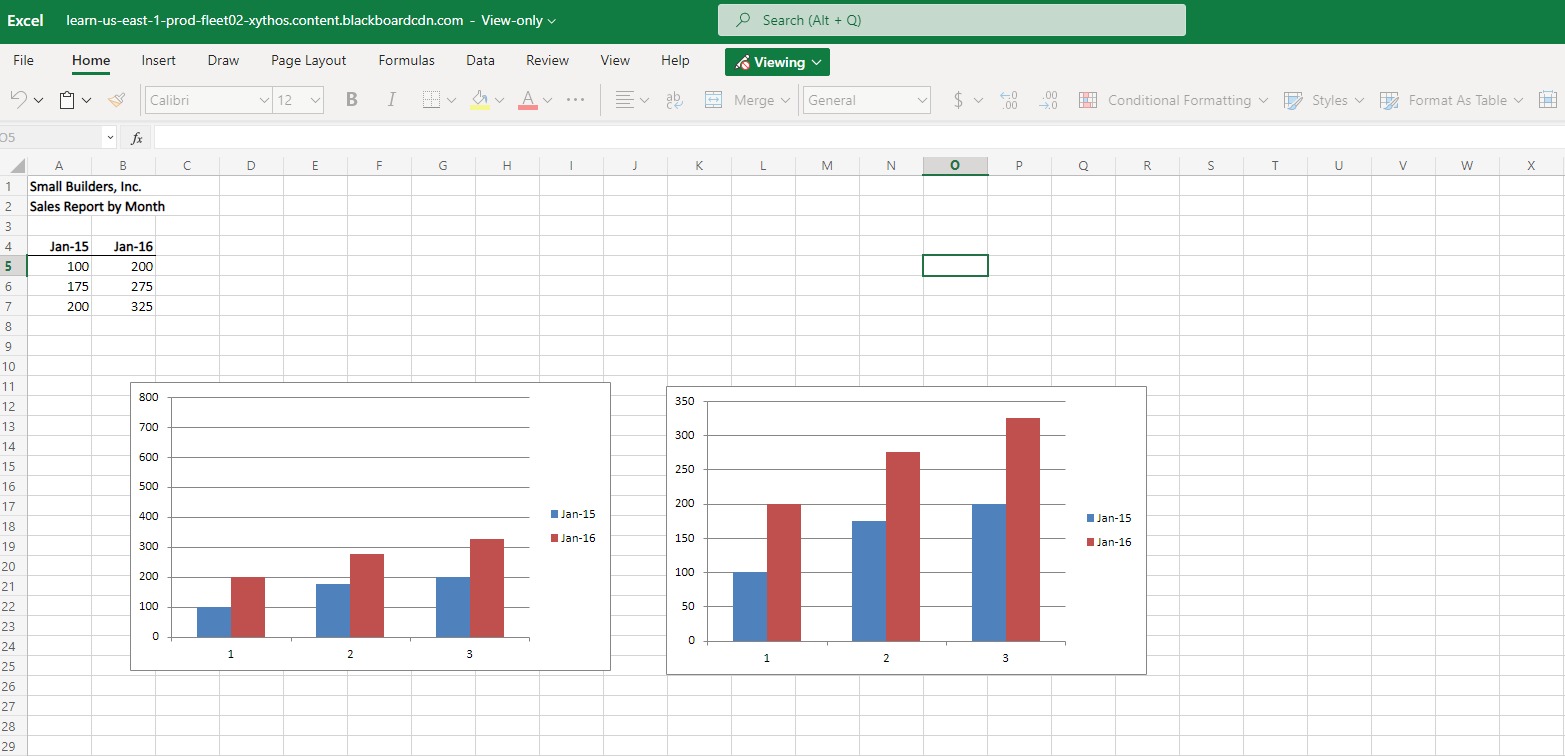
Task: Select column A header
Action: point(59,166)
